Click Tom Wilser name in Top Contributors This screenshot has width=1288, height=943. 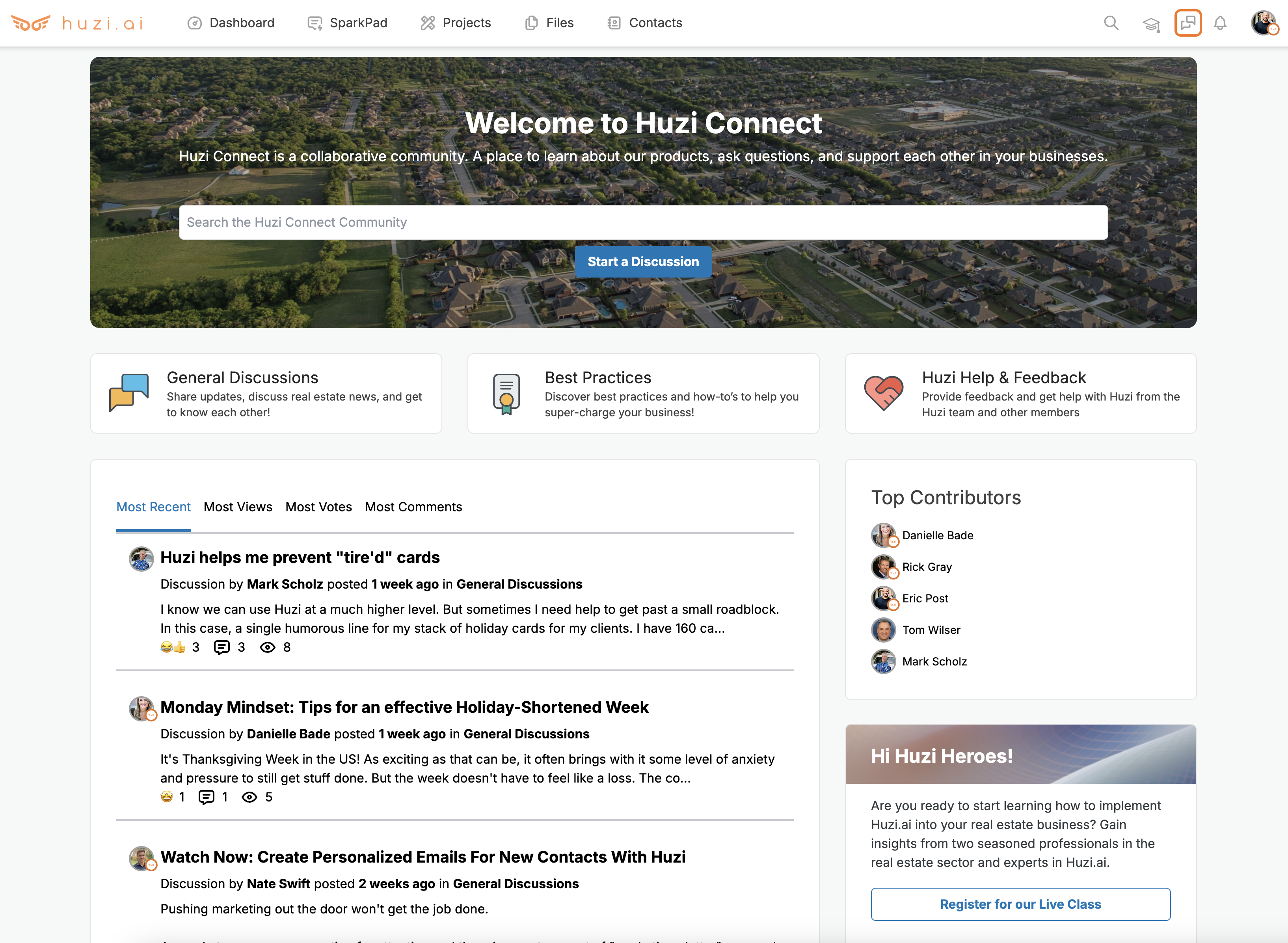point(931,630)
